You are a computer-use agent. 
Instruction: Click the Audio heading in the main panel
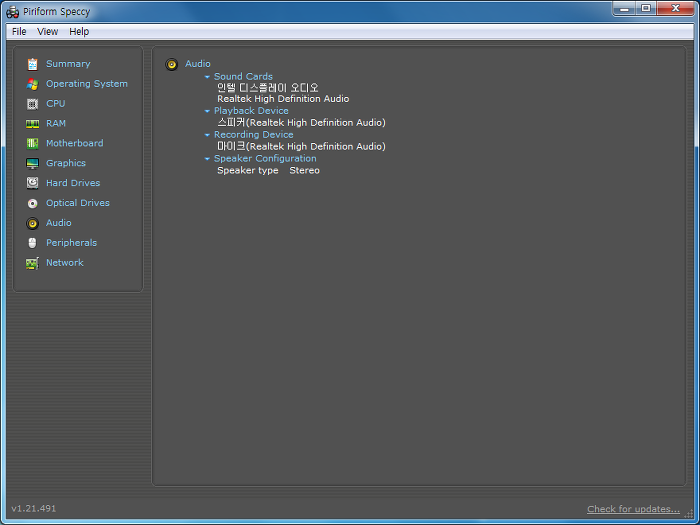pyautogui.click(x=198, y=64)
